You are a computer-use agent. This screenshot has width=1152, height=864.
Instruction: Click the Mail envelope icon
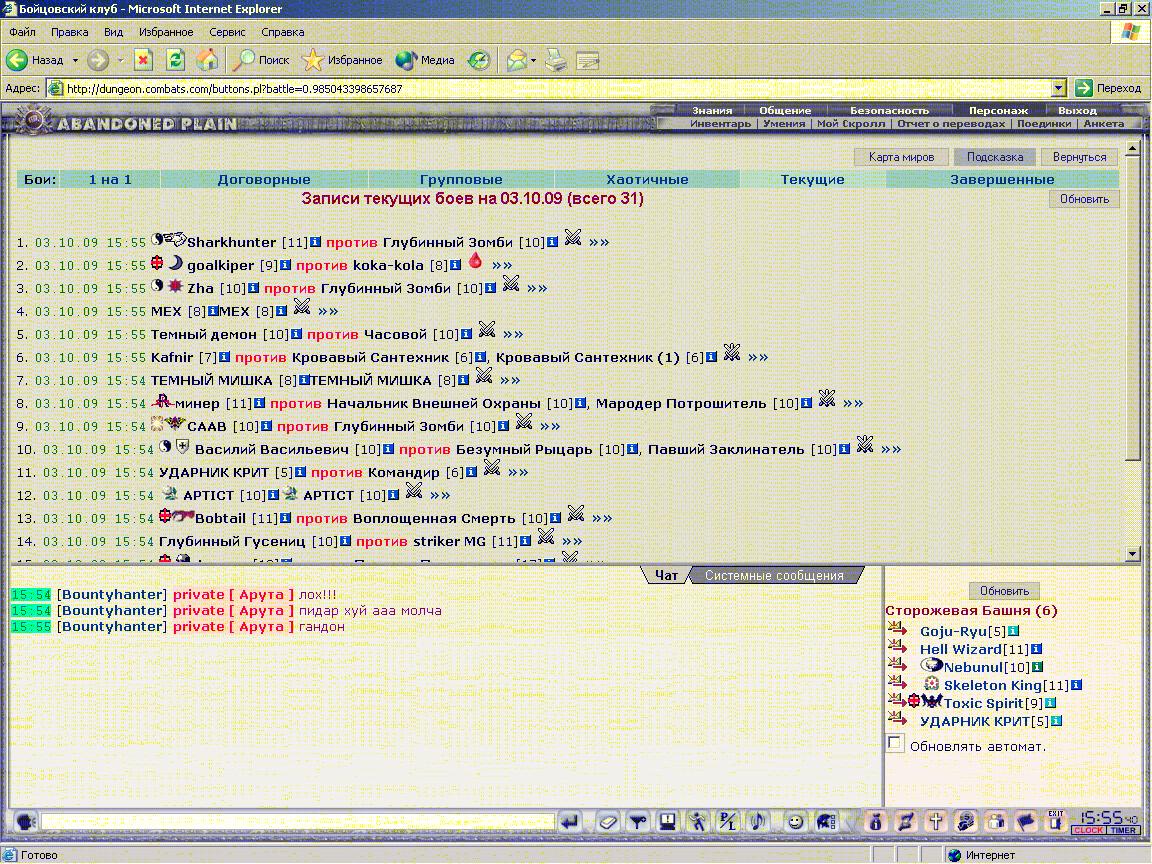[517, 60]
